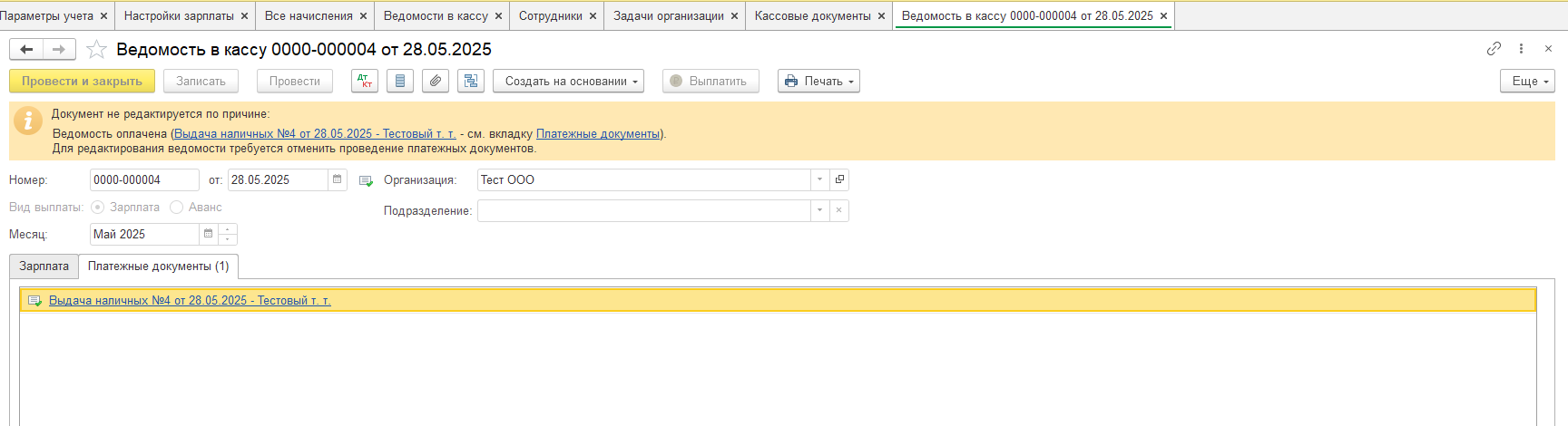Viewport: 1568px width, 426px height.
Task: Open the document structure icon
Action: tap(471, 81)
